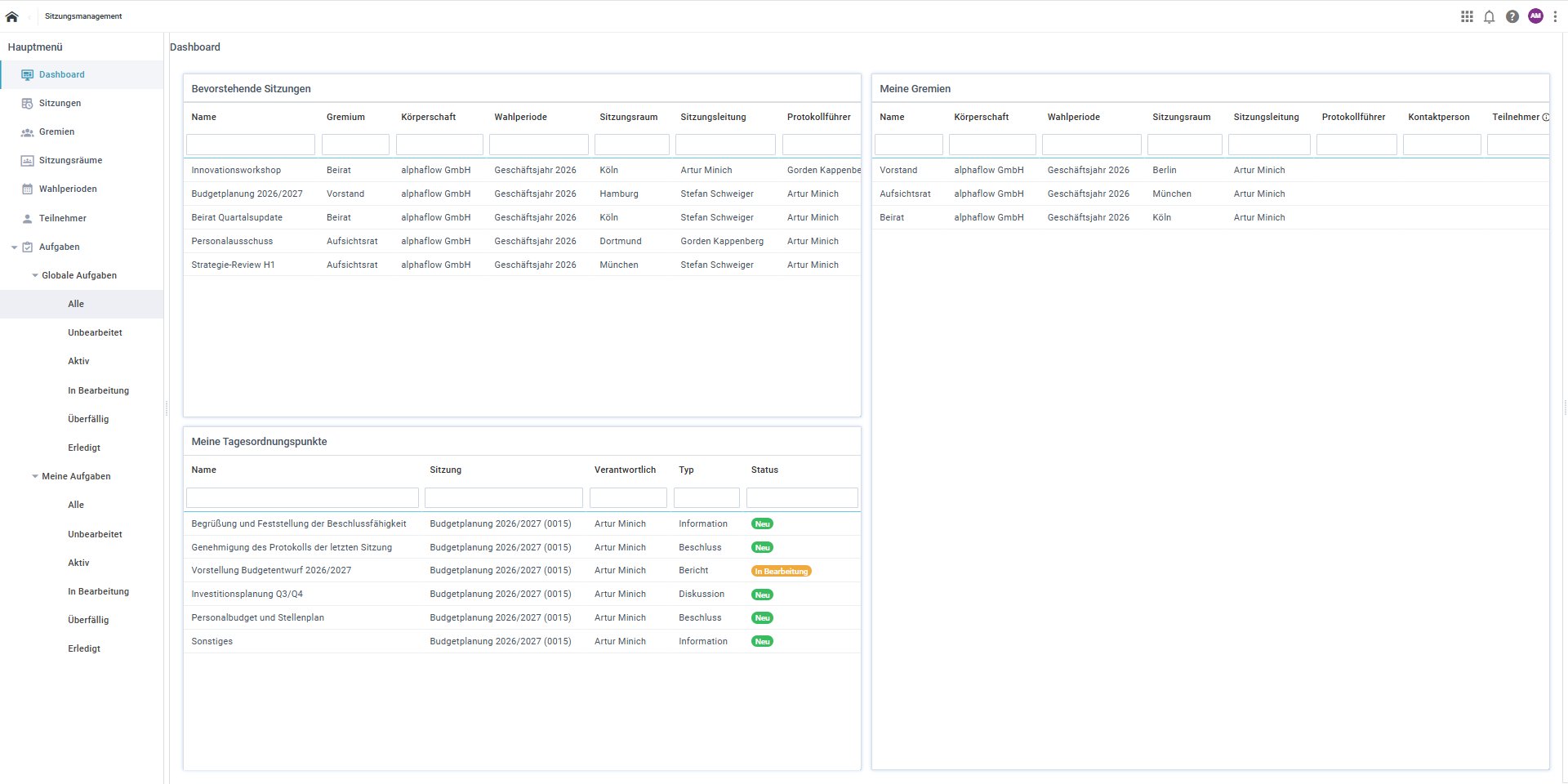This screenshot has width=1568, height=784.
Task: Collapse the Meine Aufgaben node
Action: click(35, 477)
